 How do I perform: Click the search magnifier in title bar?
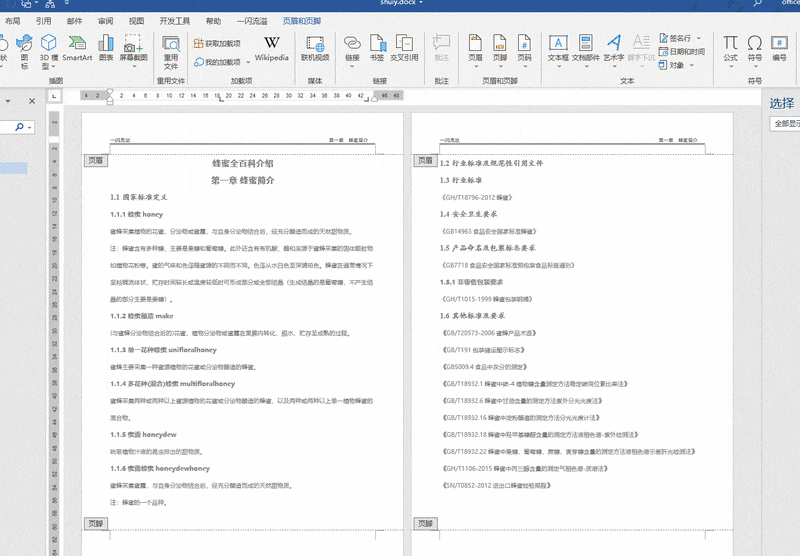pyautogui.click(x=758, y=3)
